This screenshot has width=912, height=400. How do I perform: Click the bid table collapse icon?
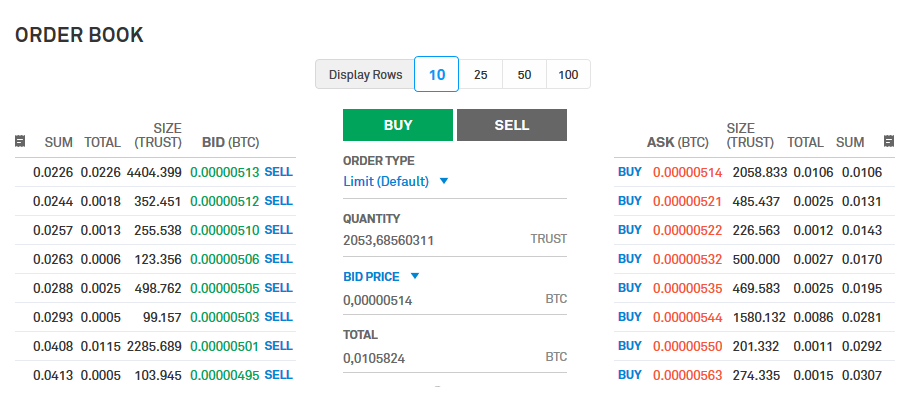(20, 142)
